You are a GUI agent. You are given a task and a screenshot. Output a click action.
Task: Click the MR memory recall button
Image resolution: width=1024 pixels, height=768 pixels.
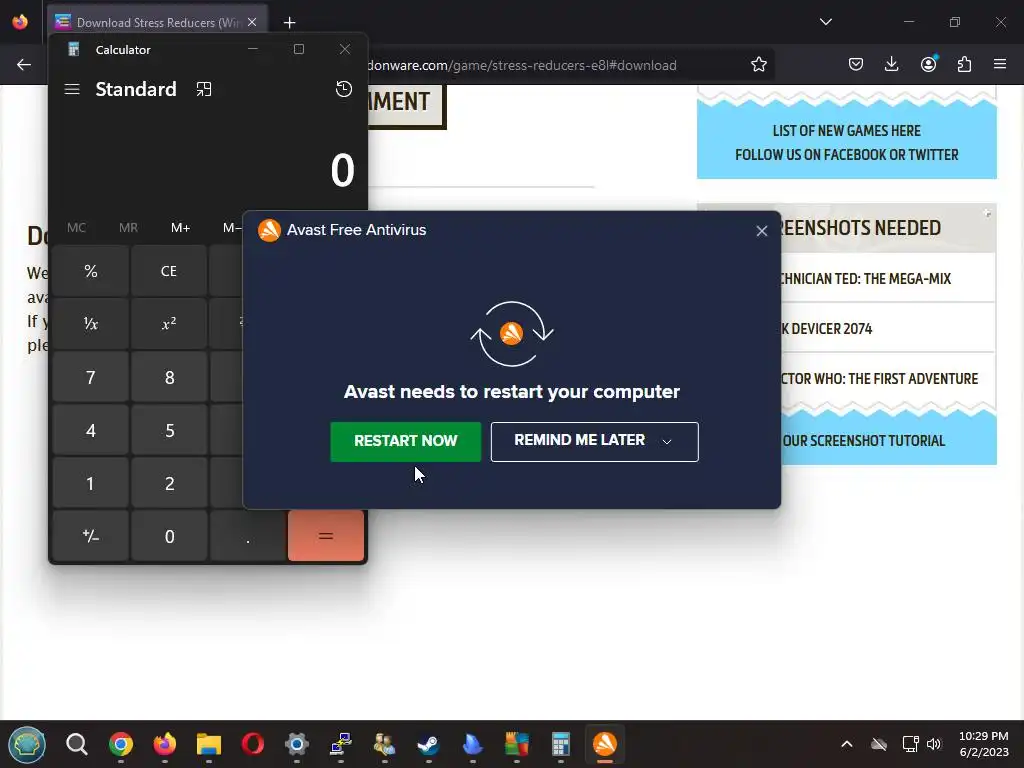click(128, 227)
